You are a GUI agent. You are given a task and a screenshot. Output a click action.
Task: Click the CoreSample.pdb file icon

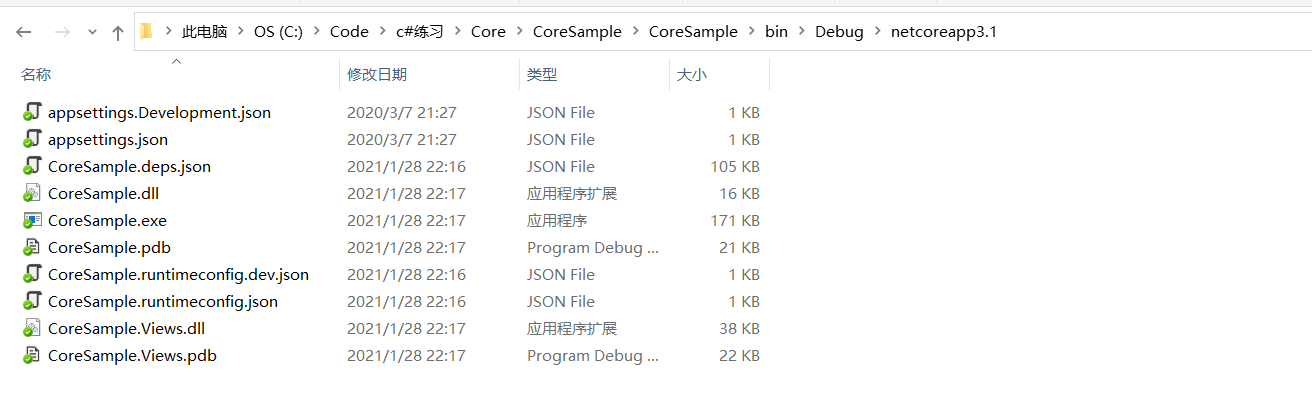(33, 247)
